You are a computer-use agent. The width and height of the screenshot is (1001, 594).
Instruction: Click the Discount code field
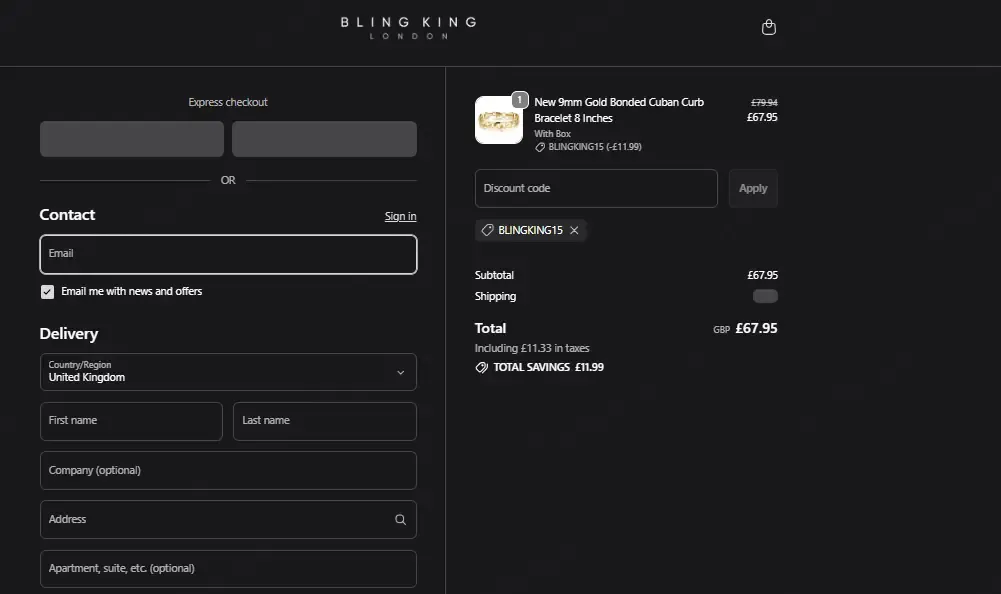tap(596, 188)
